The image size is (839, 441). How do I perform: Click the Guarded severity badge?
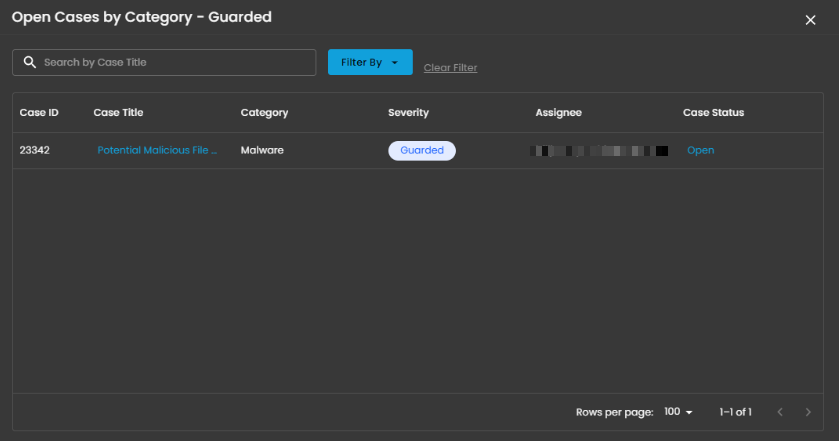pos(422,151)
